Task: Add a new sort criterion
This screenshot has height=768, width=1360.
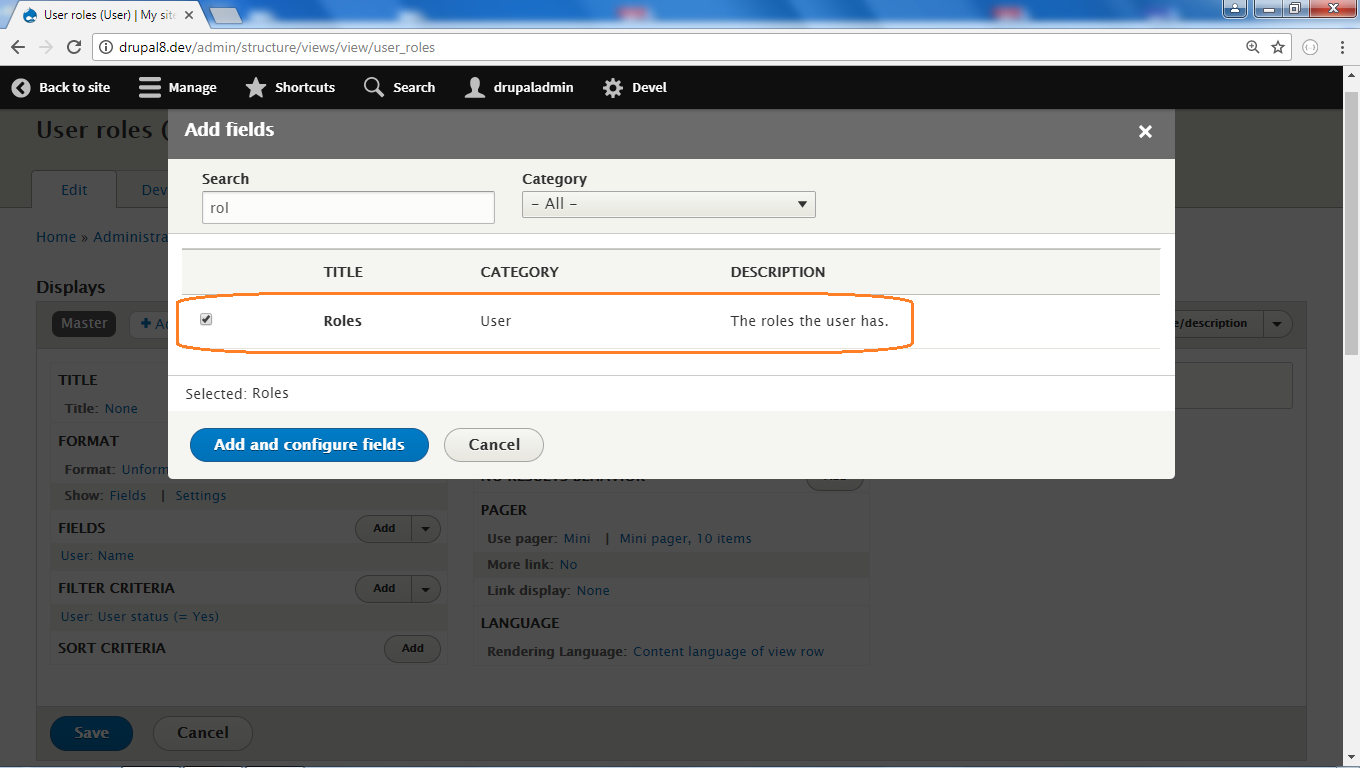Action: click(413, 649)
